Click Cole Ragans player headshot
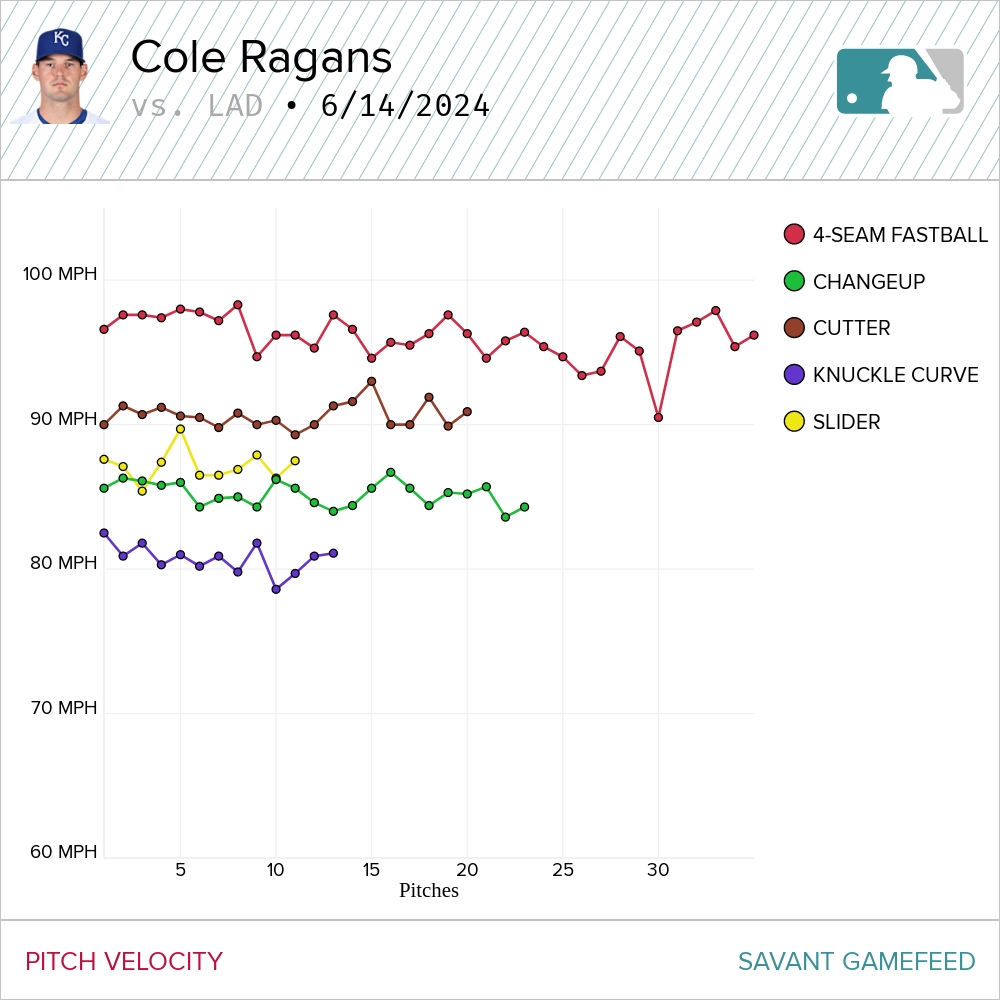This screenshot has height=1000, width=1000. click(60, 76)
